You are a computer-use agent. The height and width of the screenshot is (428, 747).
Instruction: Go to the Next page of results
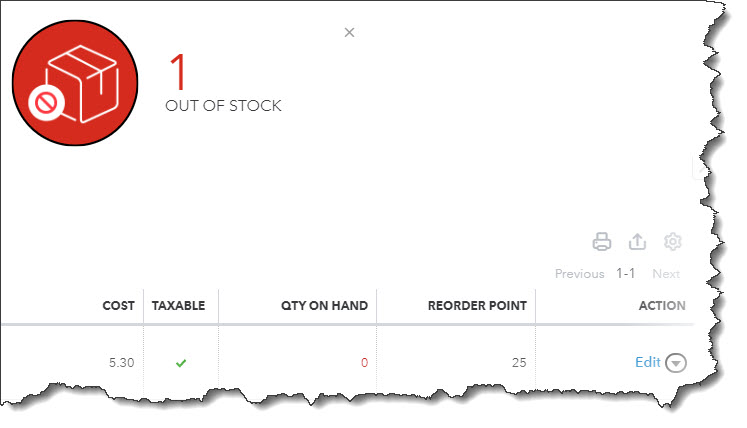click(666, 274)
